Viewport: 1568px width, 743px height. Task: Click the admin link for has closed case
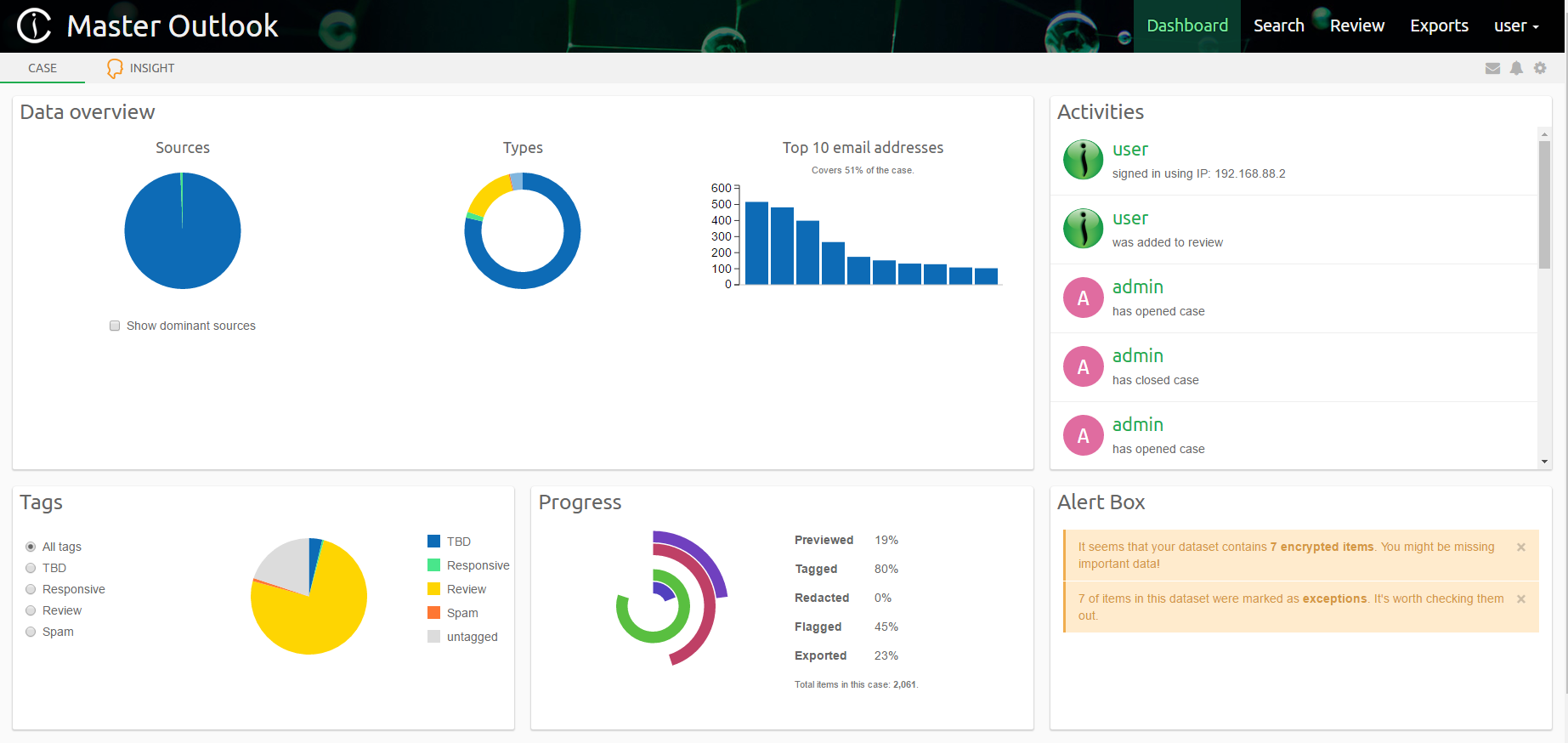pos(1137,355)
